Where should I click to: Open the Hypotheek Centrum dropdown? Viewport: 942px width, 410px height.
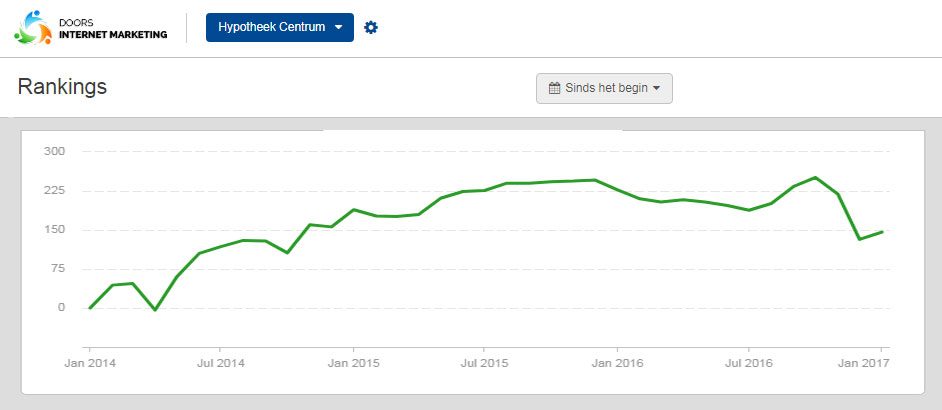click(280, 28)
